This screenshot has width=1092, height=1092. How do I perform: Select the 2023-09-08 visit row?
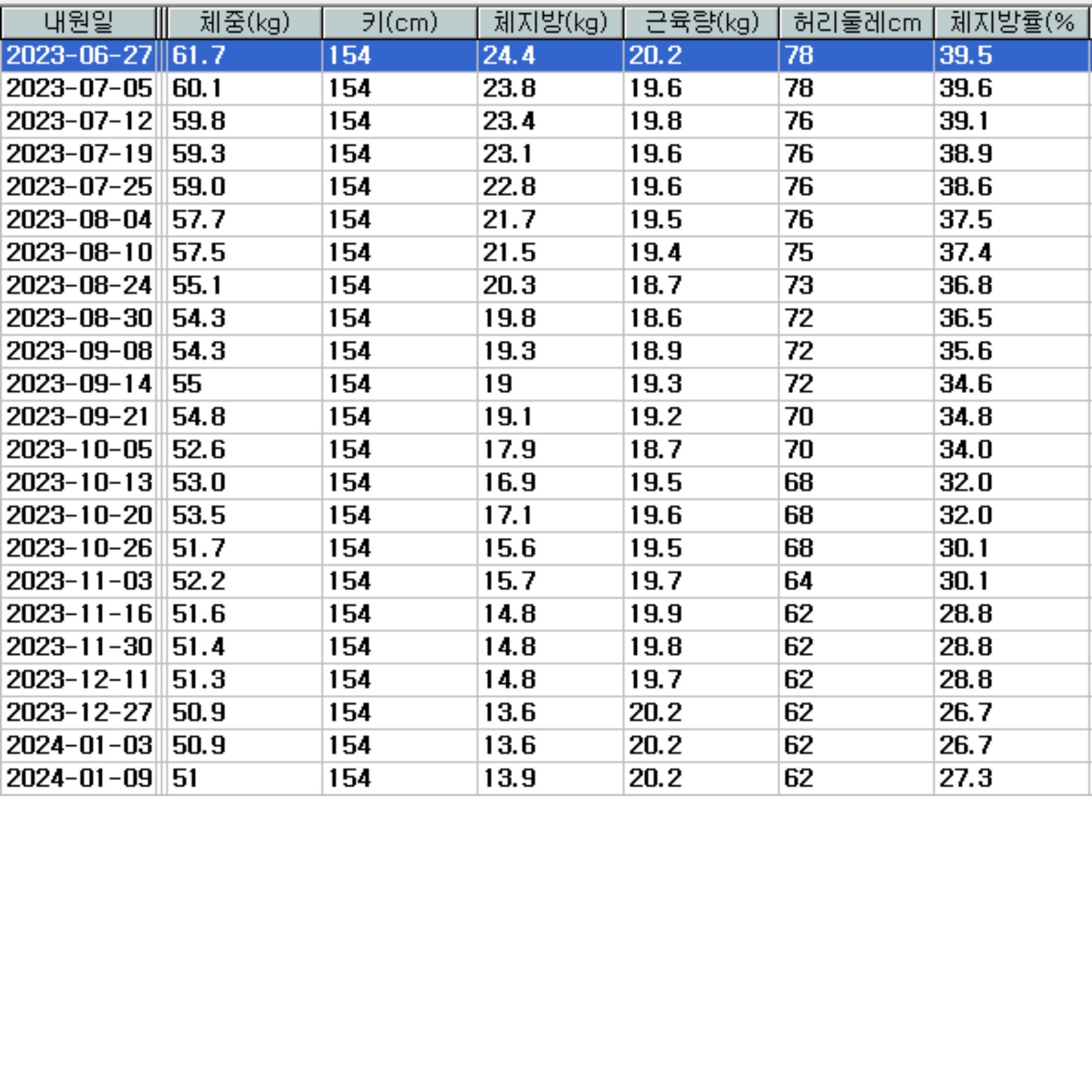coord(546,351)
